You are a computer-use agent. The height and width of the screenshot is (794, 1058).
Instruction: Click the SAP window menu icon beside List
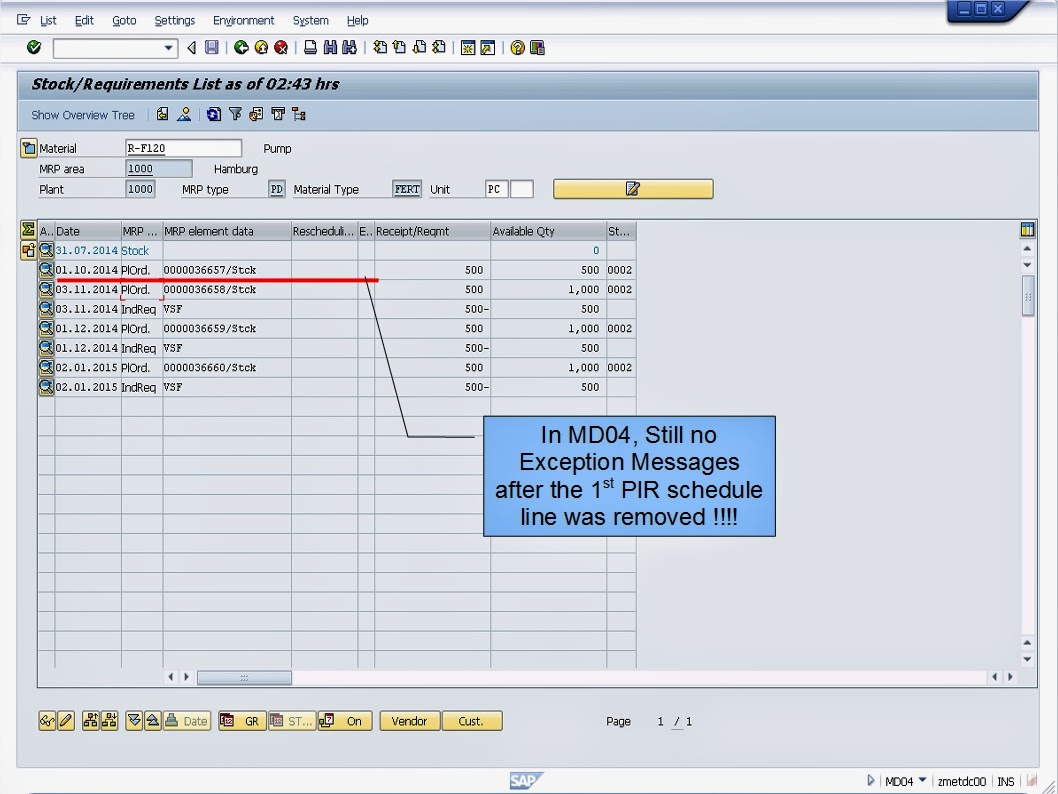click(x=24, y=20)
